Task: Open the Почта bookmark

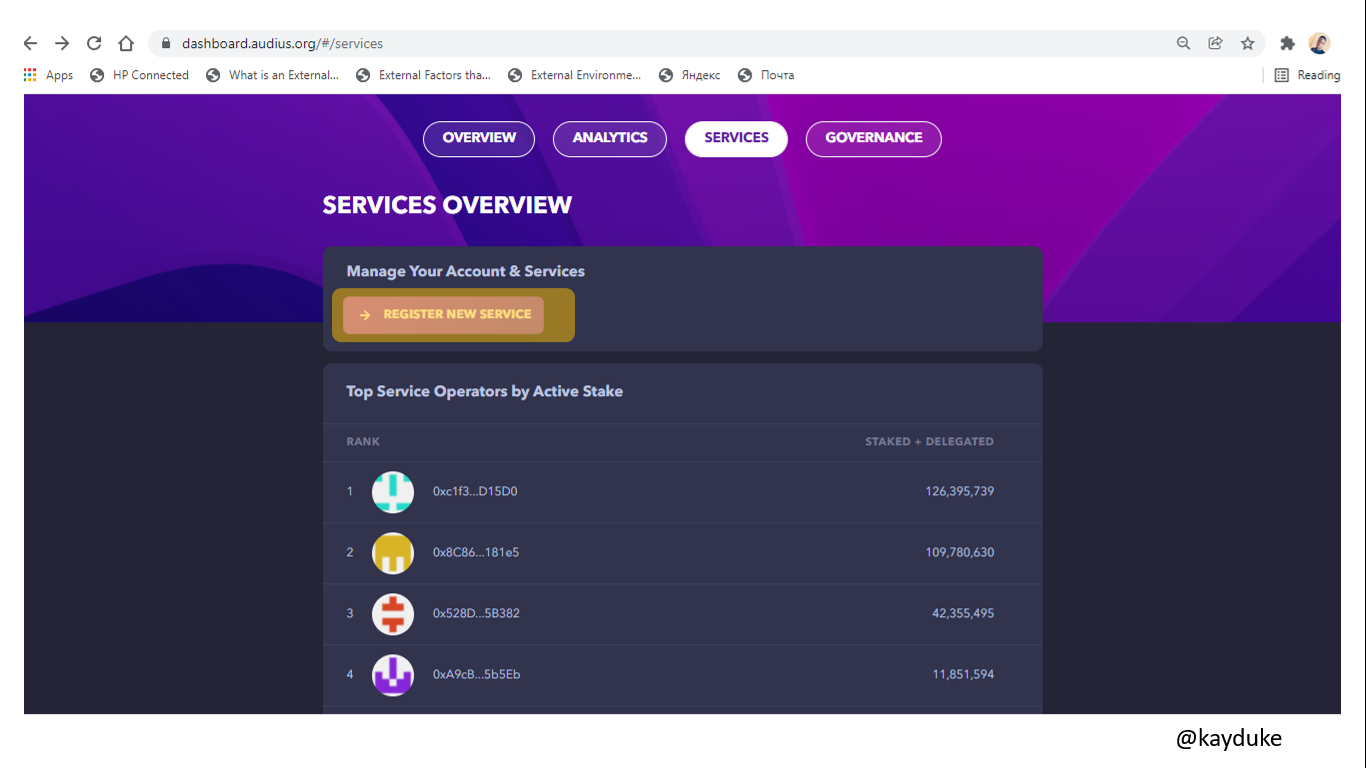Action: (x=766, y=75)
